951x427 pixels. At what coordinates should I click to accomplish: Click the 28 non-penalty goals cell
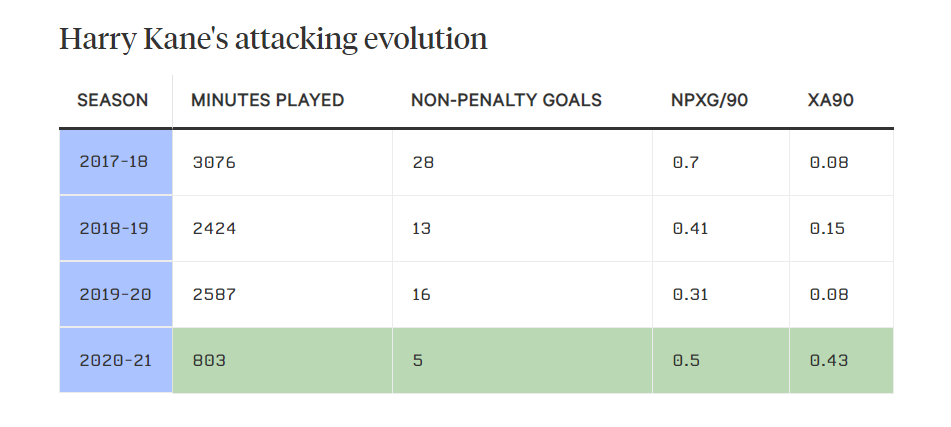(422, 161)
